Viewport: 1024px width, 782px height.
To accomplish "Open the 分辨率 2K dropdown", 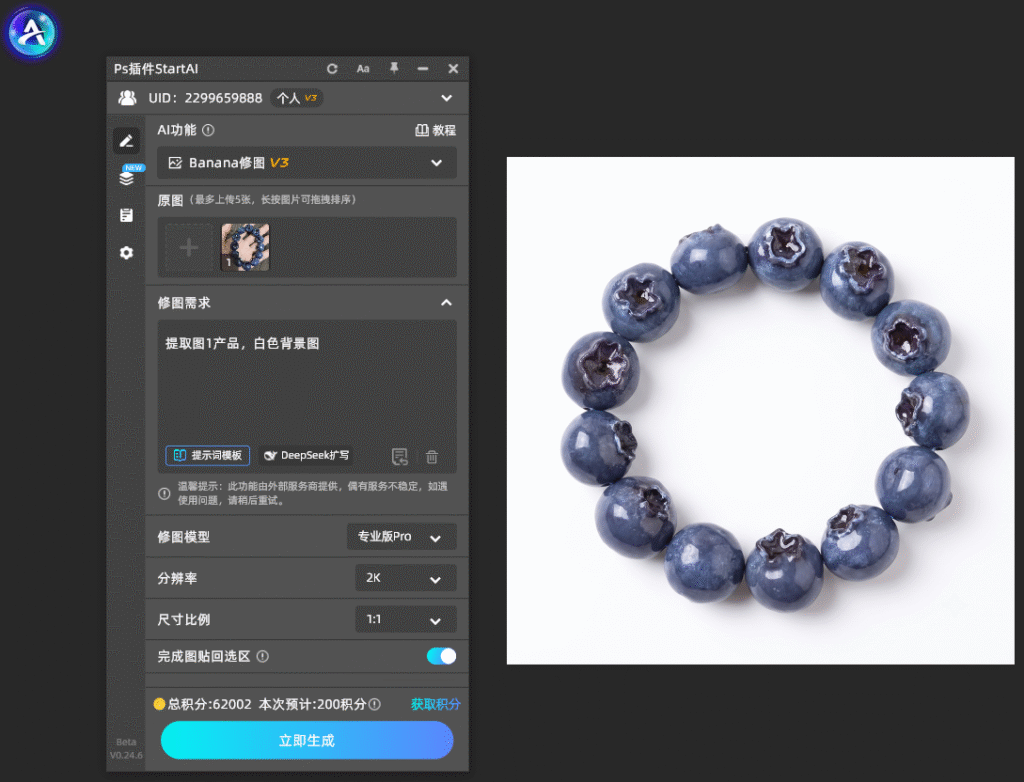I will click(x=406, y=578).
